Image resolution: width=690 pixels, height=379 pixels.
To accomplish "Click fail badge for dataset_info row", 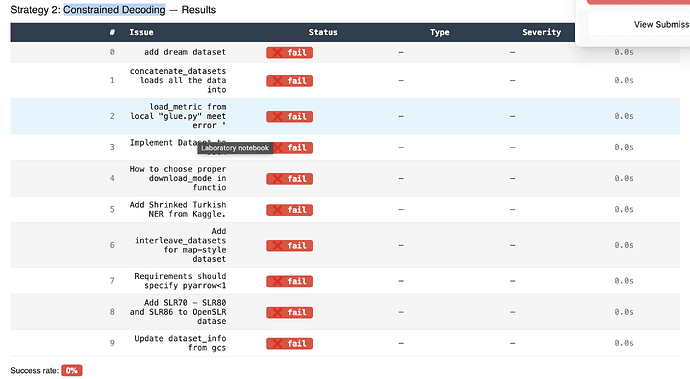I will tap(289, 343).
